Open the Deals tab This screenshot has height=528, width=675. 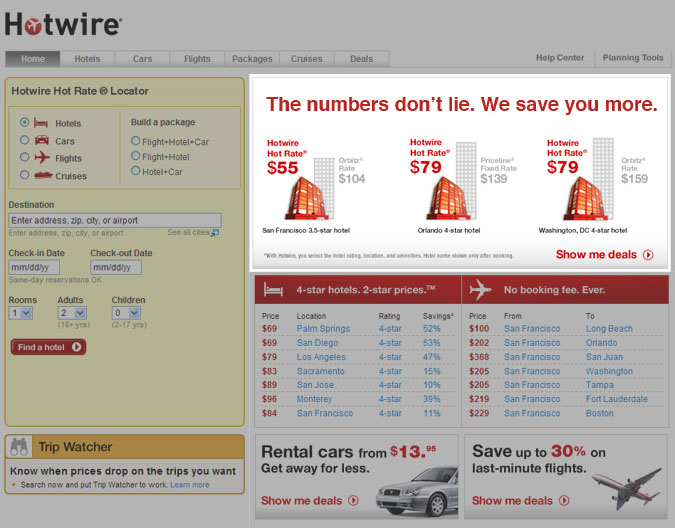coord(362,59)
